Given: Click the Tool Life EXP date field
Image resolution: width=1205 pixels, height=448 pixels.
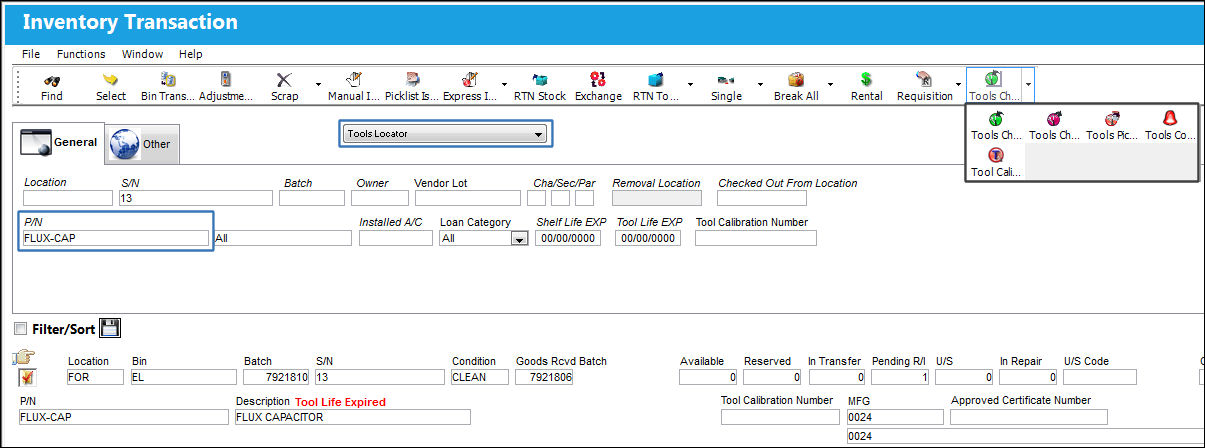Looking at the screenshot, I should pyautogui.click(x=649, y=238).
